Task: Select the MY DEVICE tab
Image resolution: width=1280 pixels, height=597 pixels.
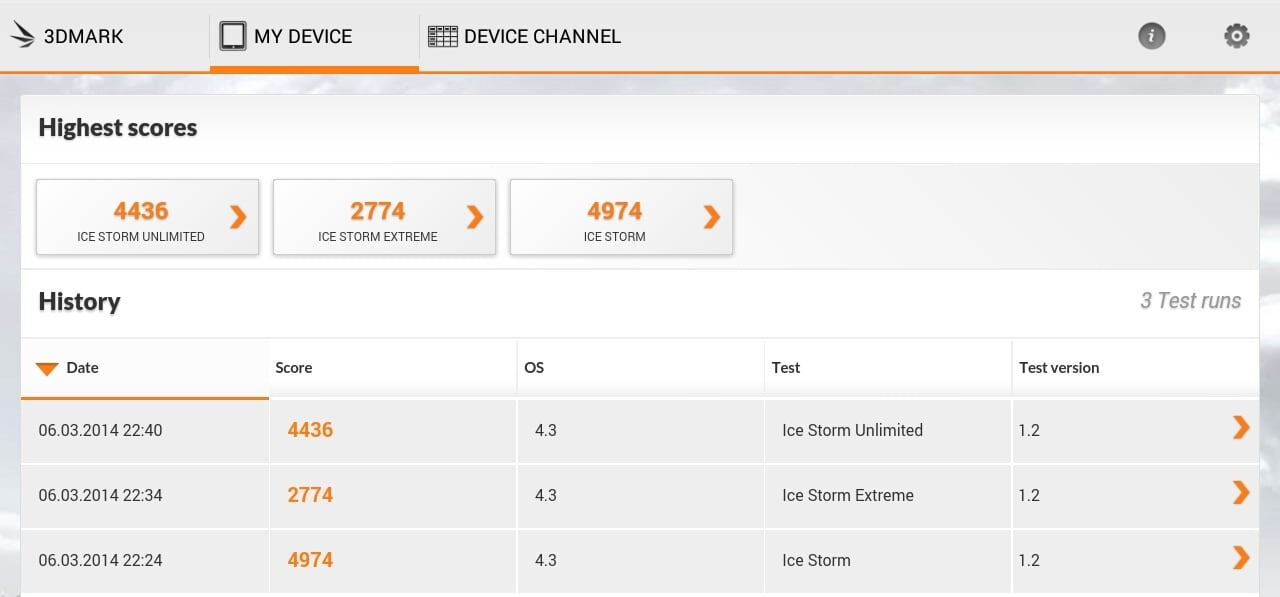Action: [314, 36]
